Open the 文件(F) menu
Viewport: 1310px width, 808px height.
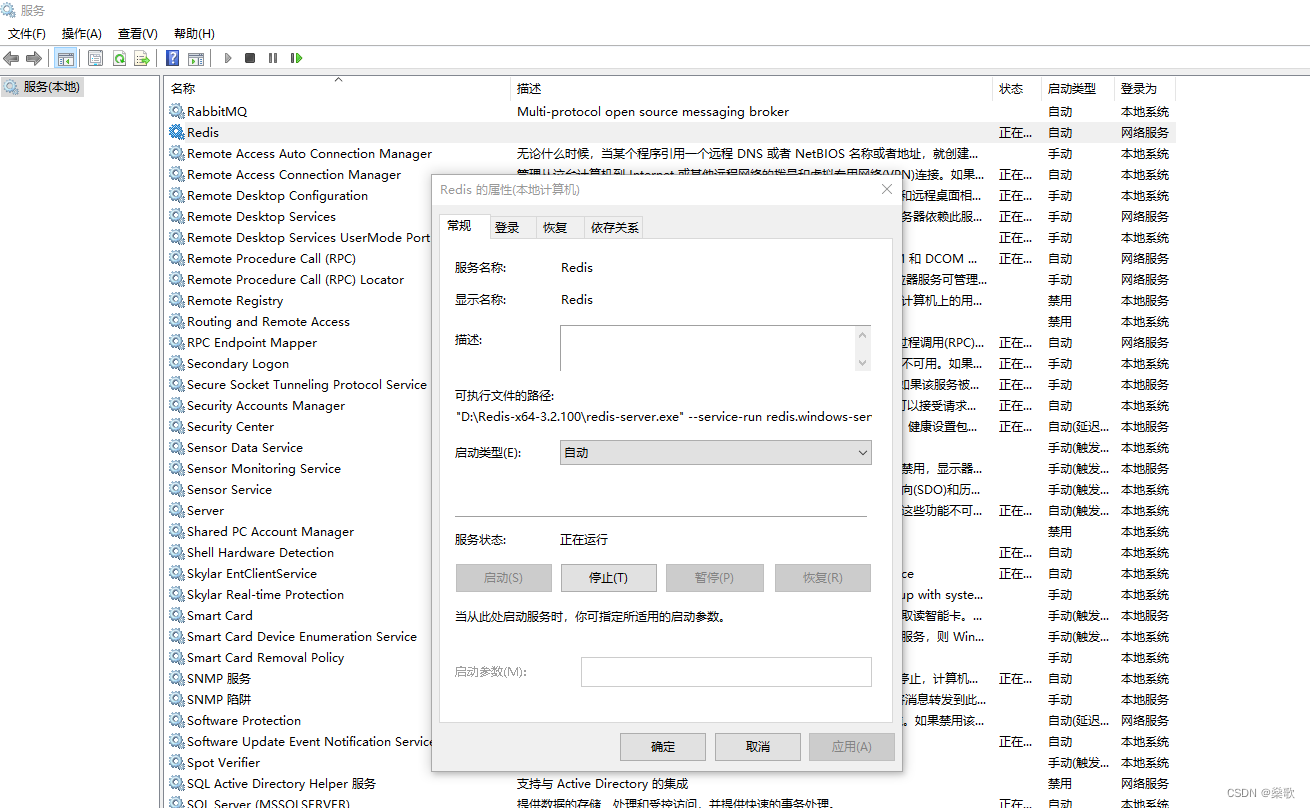pos(27,34)
